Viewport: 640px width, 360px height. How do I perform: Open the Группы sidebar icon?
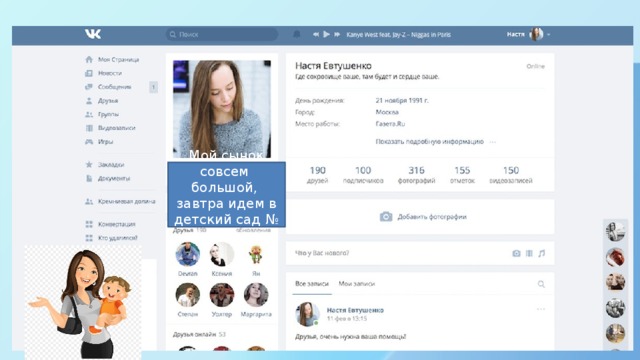(x=89, y=114)
